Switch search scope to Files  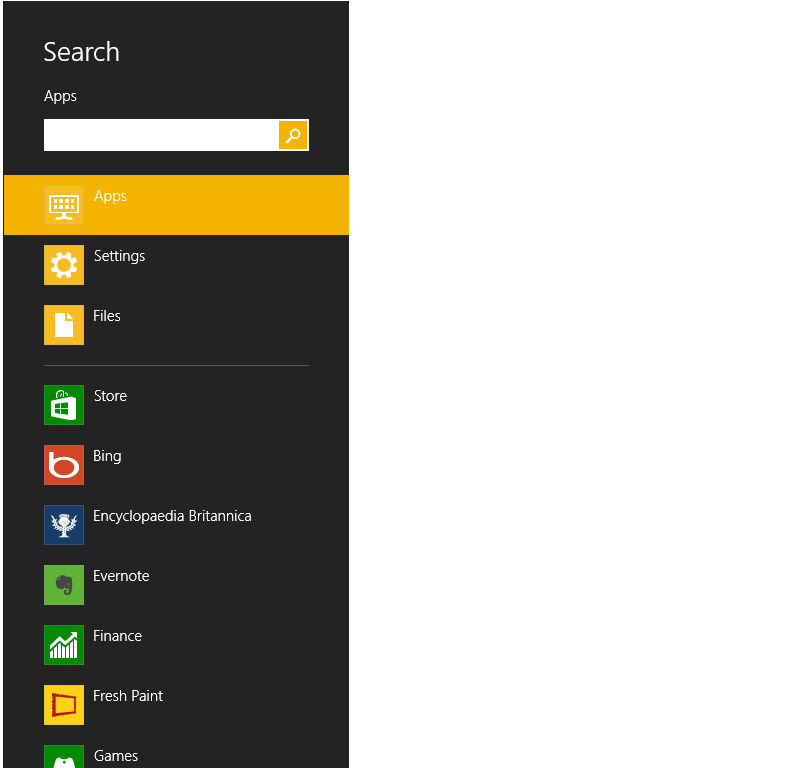pyautogui.click(x=107, y=316)
